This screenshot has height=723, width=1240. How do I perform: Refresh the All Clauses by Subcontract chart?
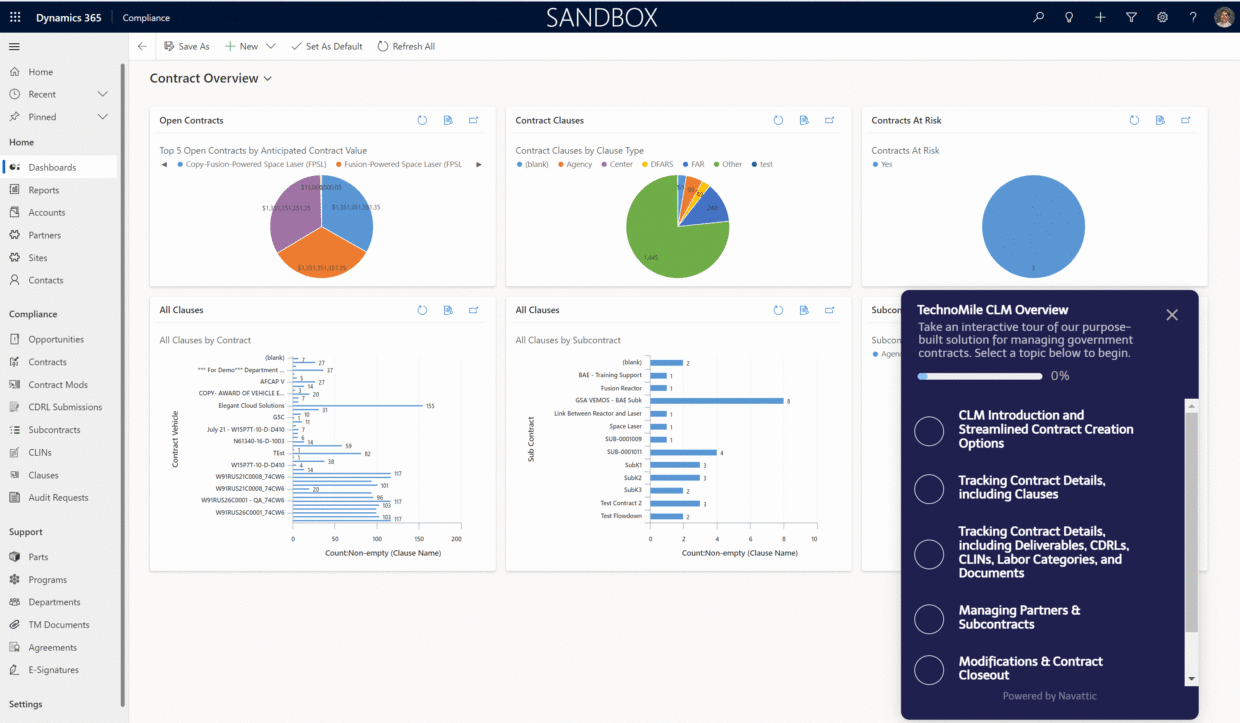coord(778,310)
